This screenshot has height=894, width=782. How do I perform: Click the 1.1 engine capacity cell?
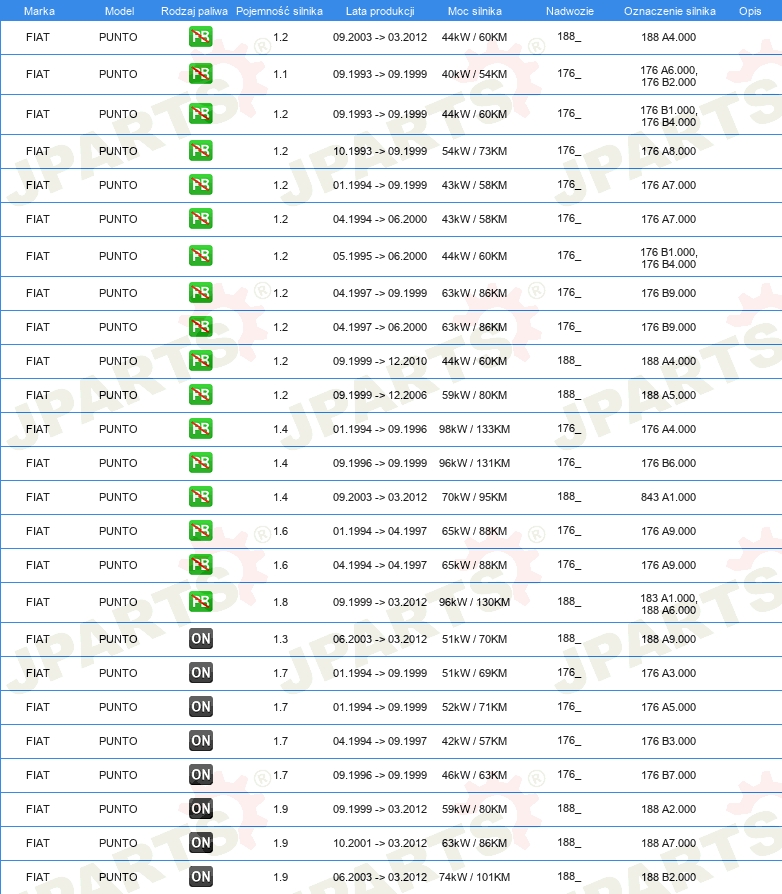(x=280, y=74)
